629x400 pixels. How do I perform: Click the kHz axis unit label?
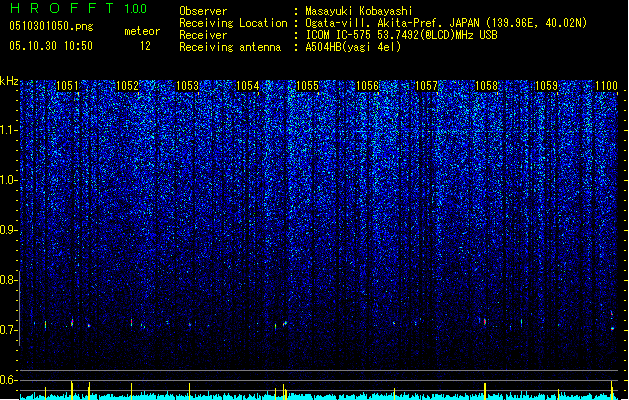(x=9, y=81)
